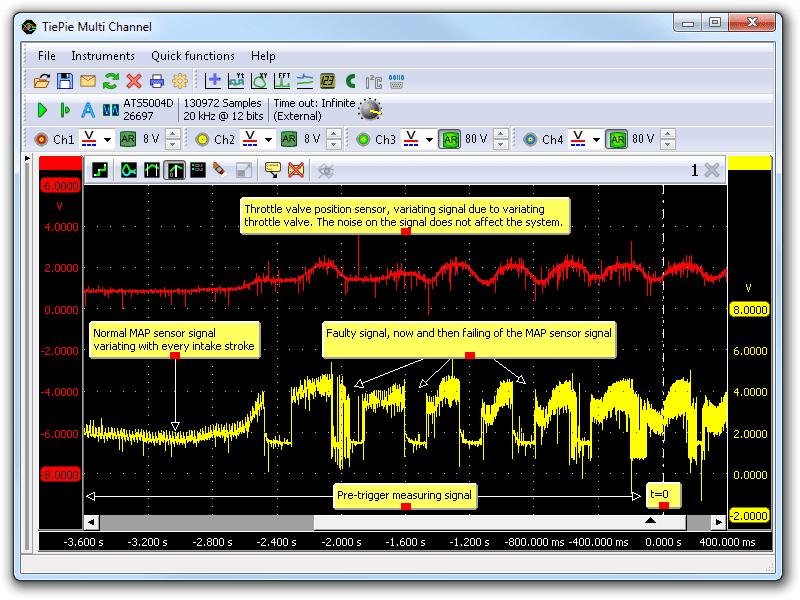Increase the Ch1 8 V range

[173, 134]
